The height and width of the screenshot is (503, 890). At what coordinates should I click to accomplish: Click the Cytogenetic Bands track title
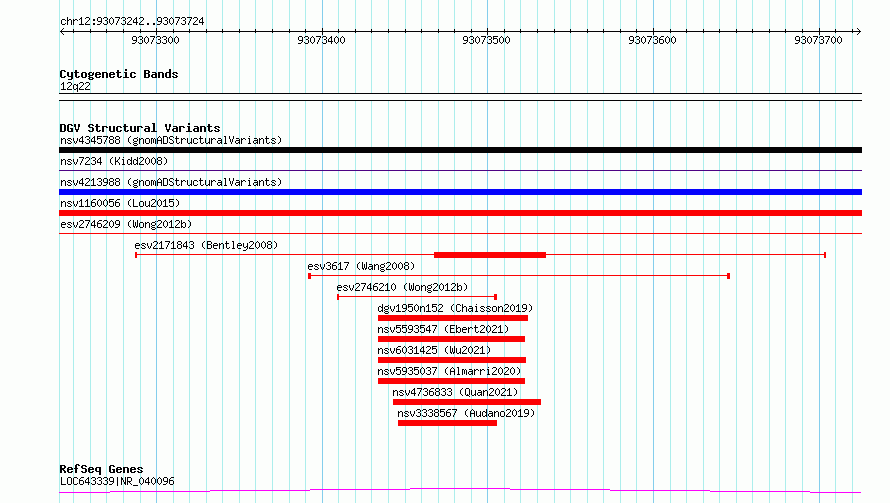pyautogui.click(x=119, y=74)
